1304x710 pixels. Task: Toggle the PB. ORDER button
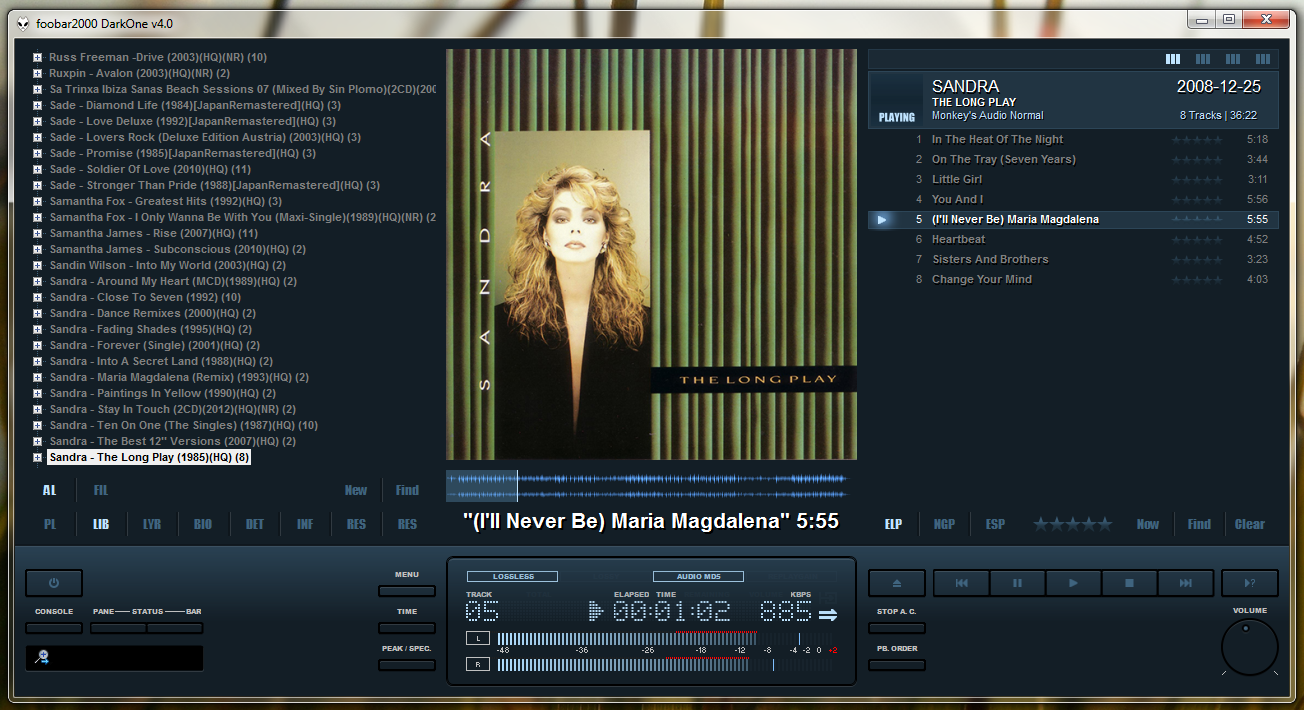coord(897,665)
